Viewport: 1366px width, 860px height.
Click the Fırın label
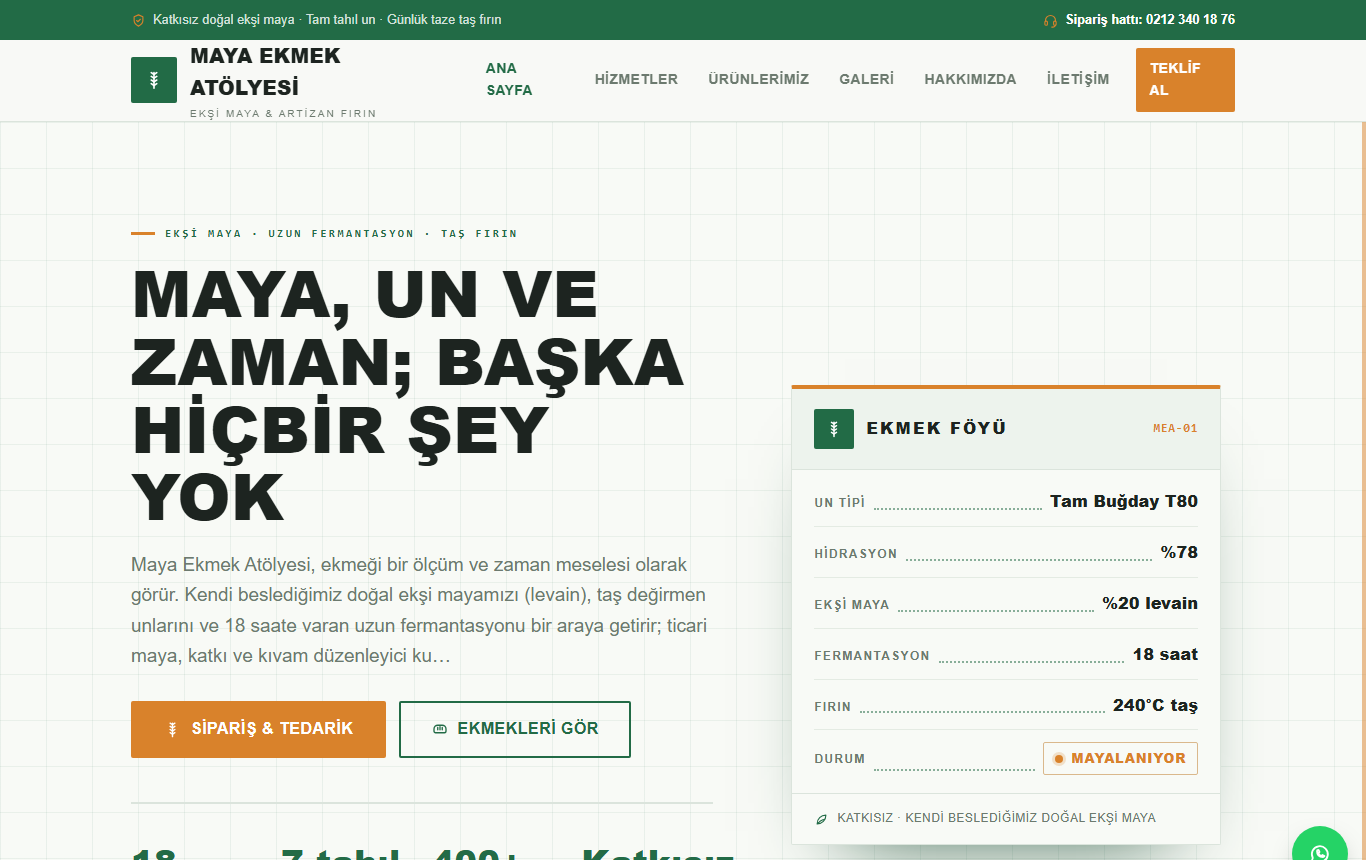pyautogui.click(x=833, y=708)
